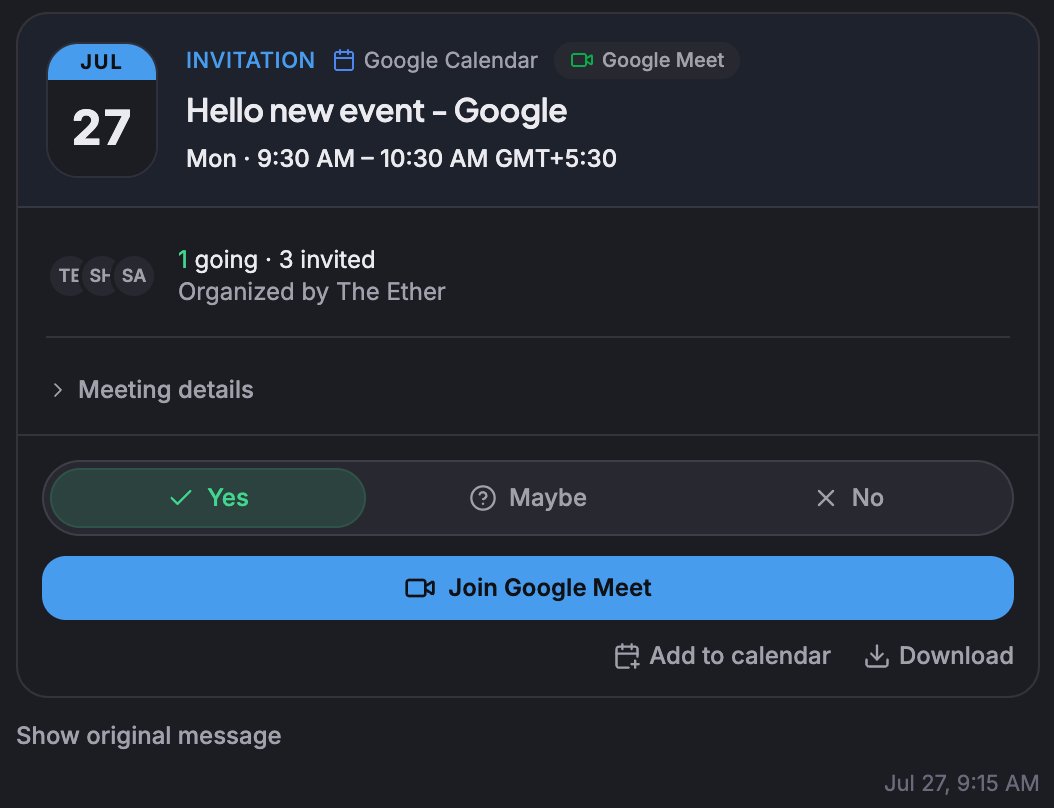Click the Add to calendar plus icon
Viewport: 1054px width, 808px height.
click(626, 656)
